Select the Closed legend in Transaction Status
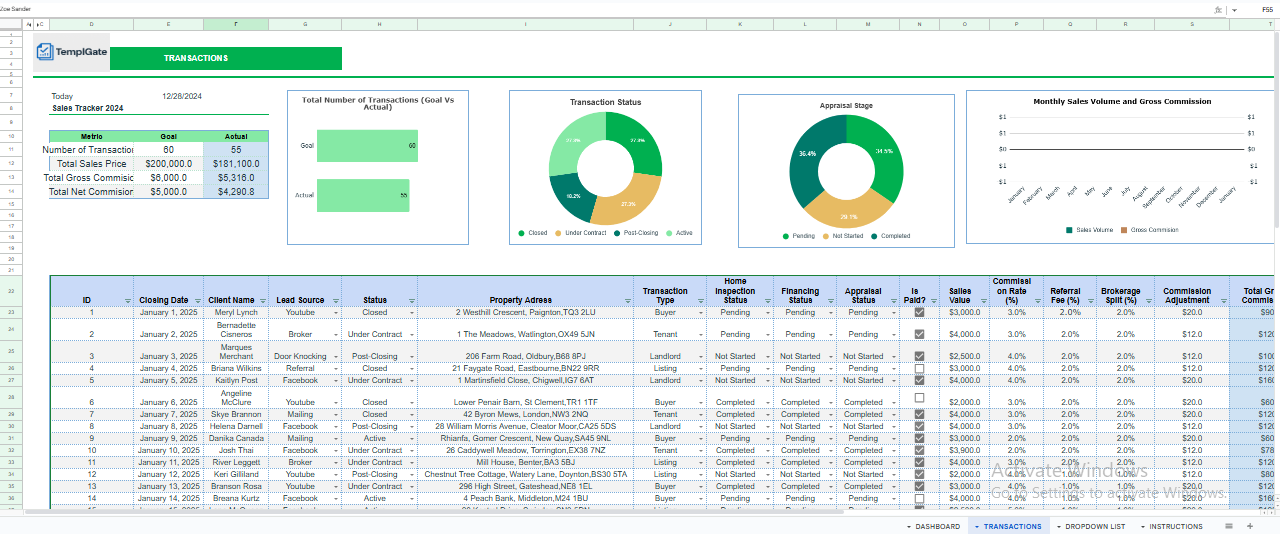This screenshot has height=534, width=1280. pyautogui.click(x=533, y=233)
